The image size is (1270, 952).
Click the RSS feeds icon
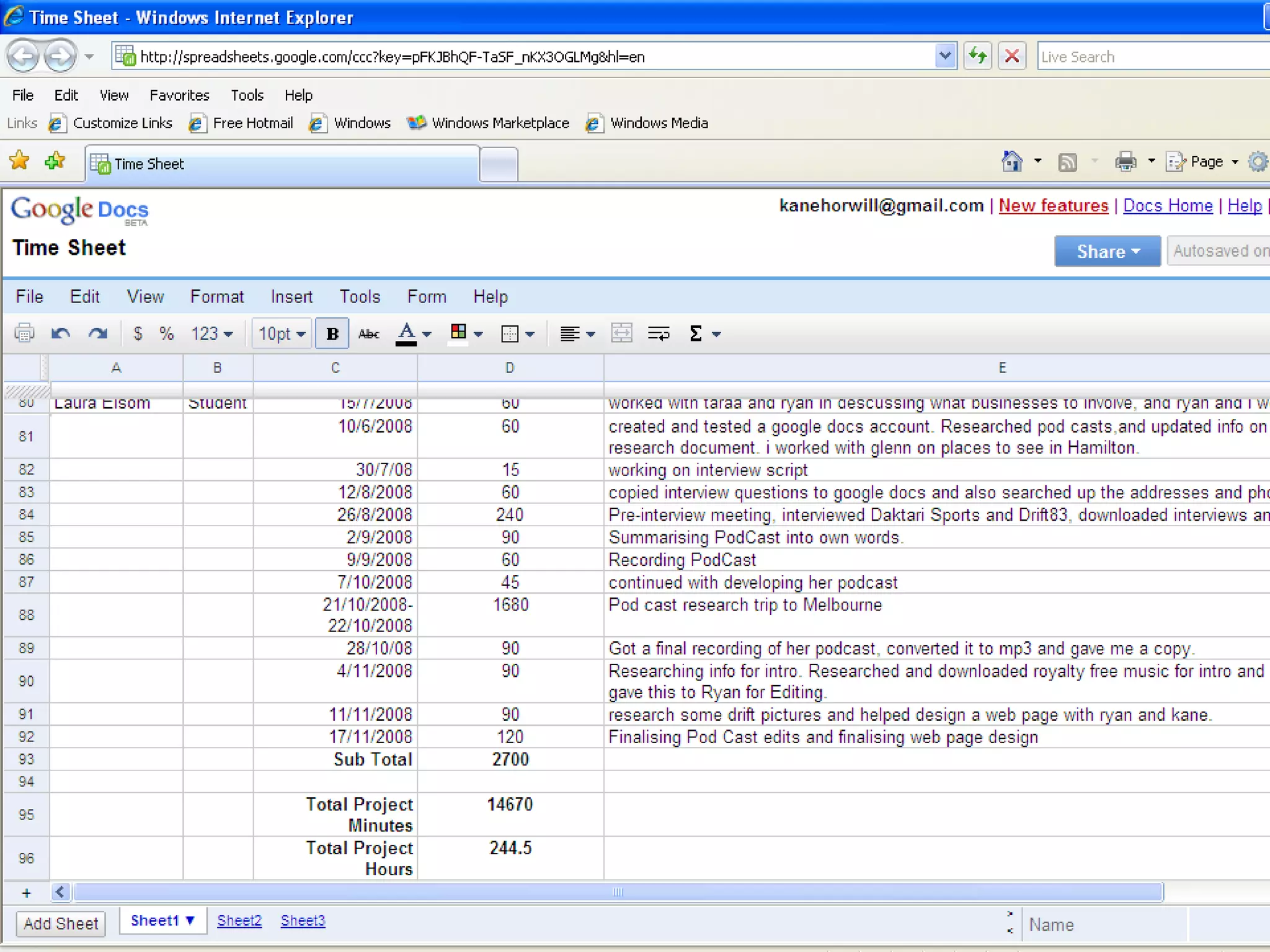1067,162
